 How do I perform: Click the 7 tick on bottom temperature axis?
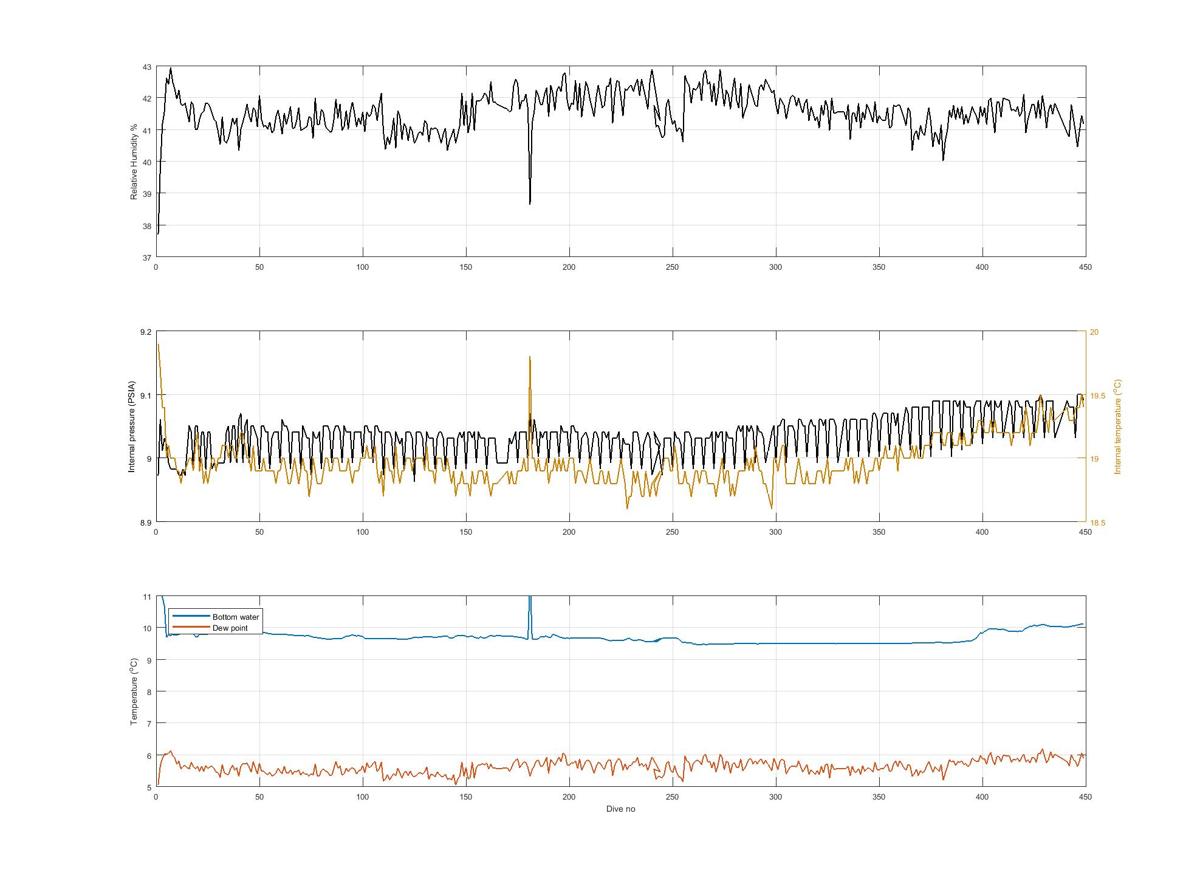[148, 723]
